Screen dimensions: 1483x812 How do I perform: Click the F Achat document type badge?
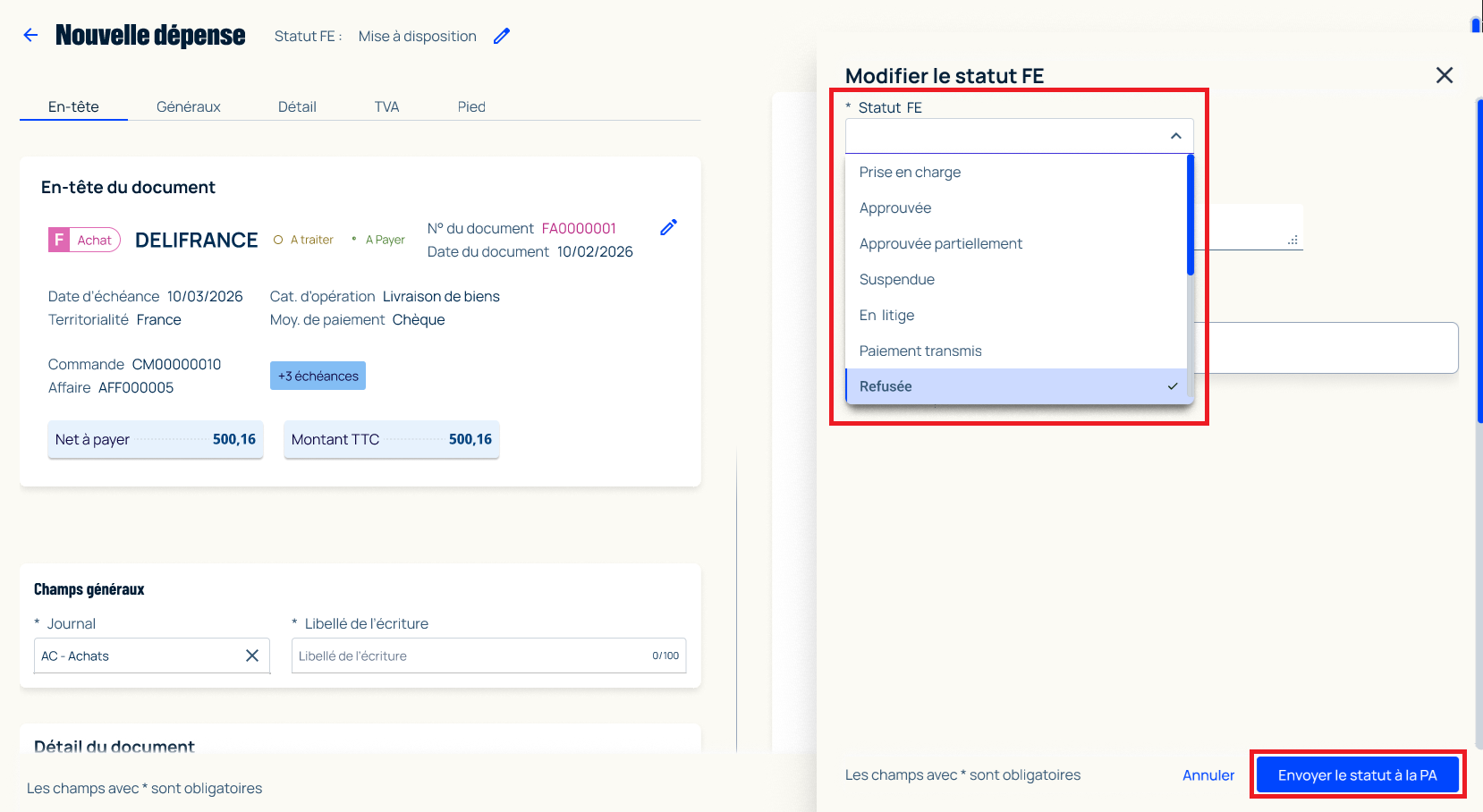tap(84, 240)
